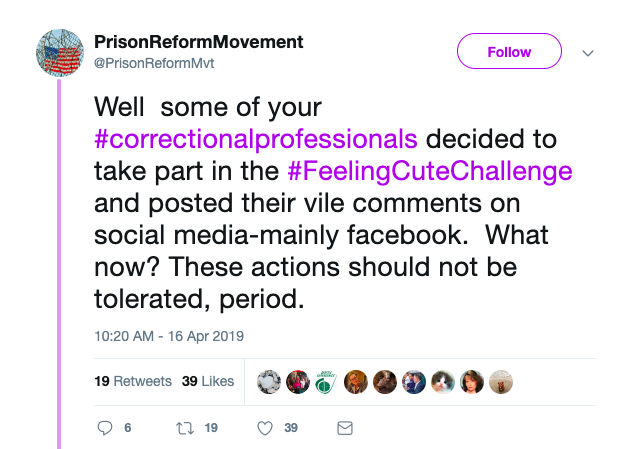This screenshot has width=632, height=449.
Task: Expand the tweet options chevron
Action: [588, 53]
